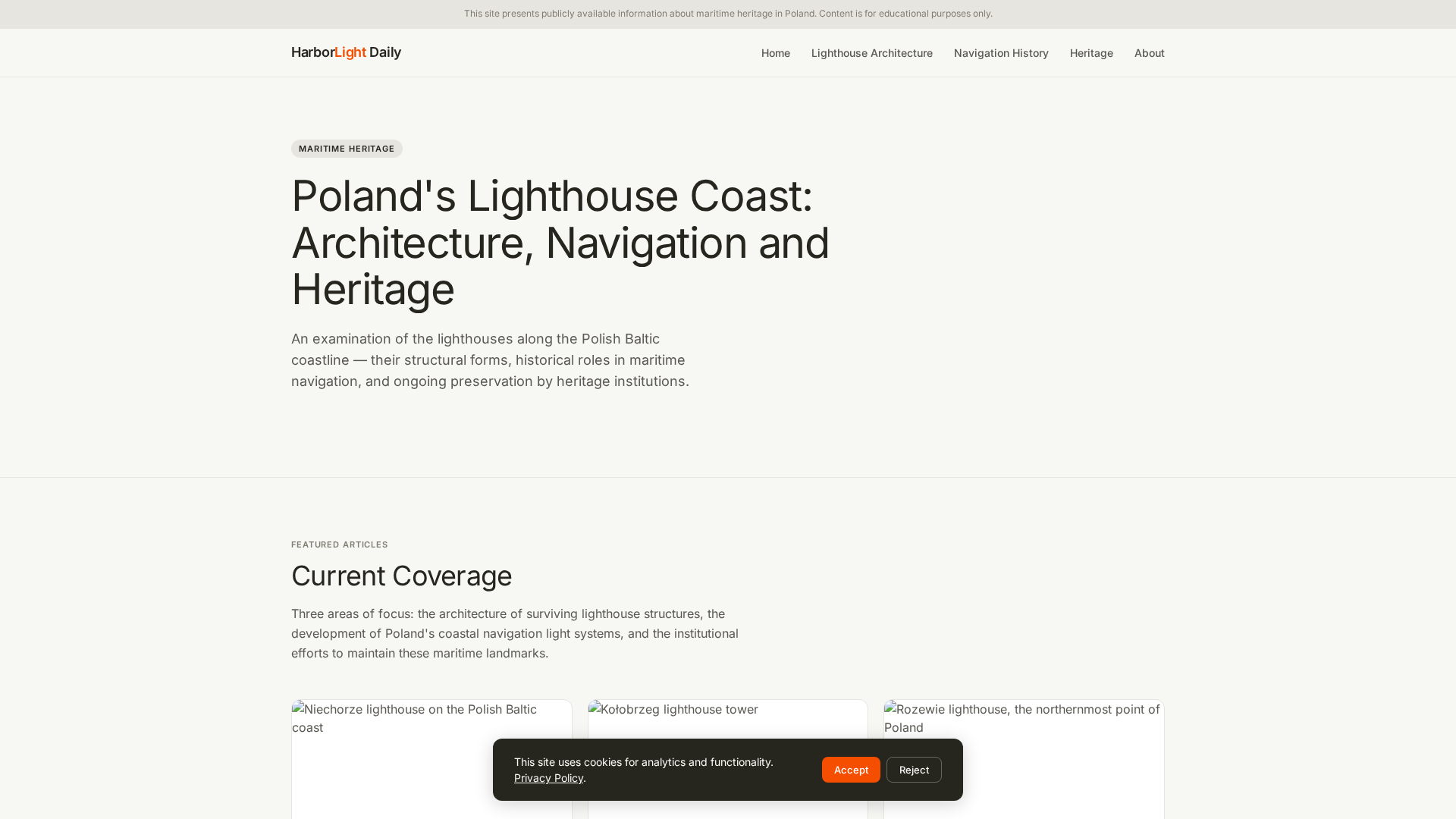Click the Current Coverage heading
The height and width of the screenshot is (819, 1456).
(401, 576)
